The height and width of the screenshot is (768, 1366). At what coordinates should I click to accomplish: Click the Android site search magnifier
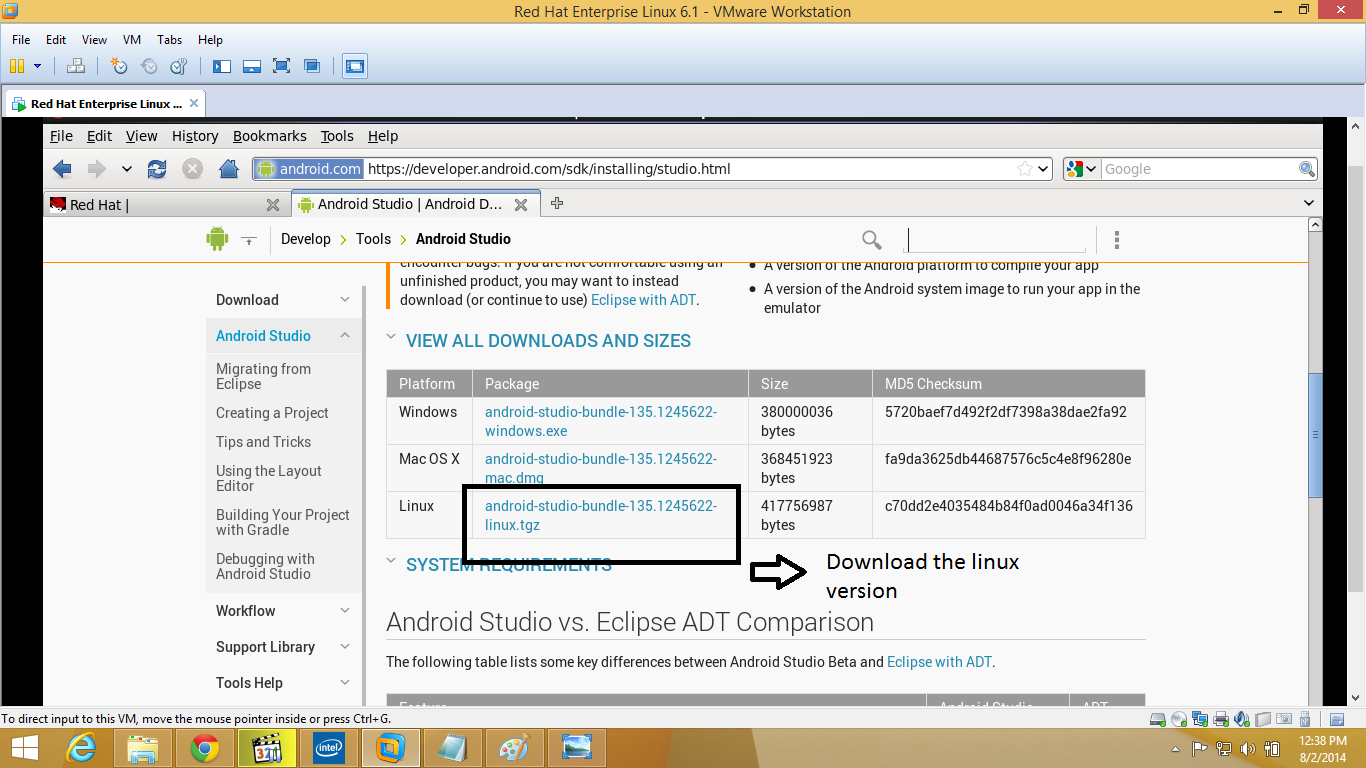(872, 240)
